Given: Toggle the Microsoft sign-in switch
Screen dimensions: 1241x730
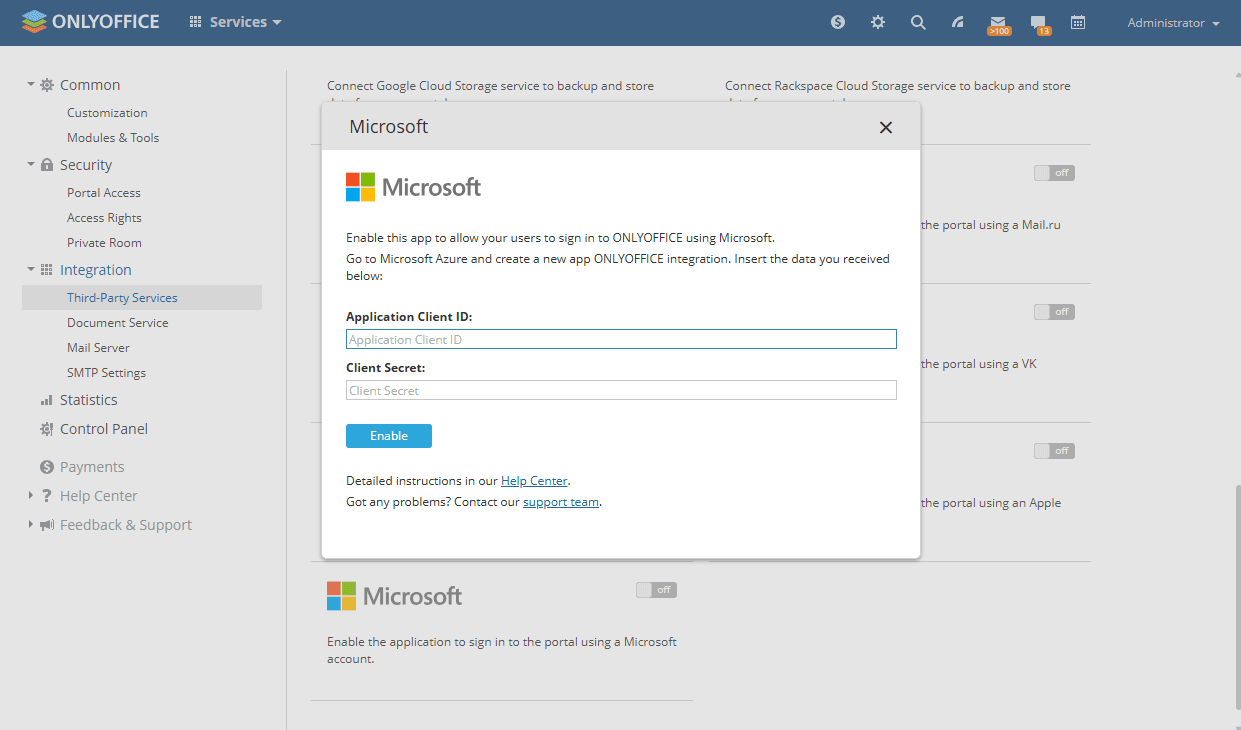Looking at the screenshot, I should pos(656,590).
